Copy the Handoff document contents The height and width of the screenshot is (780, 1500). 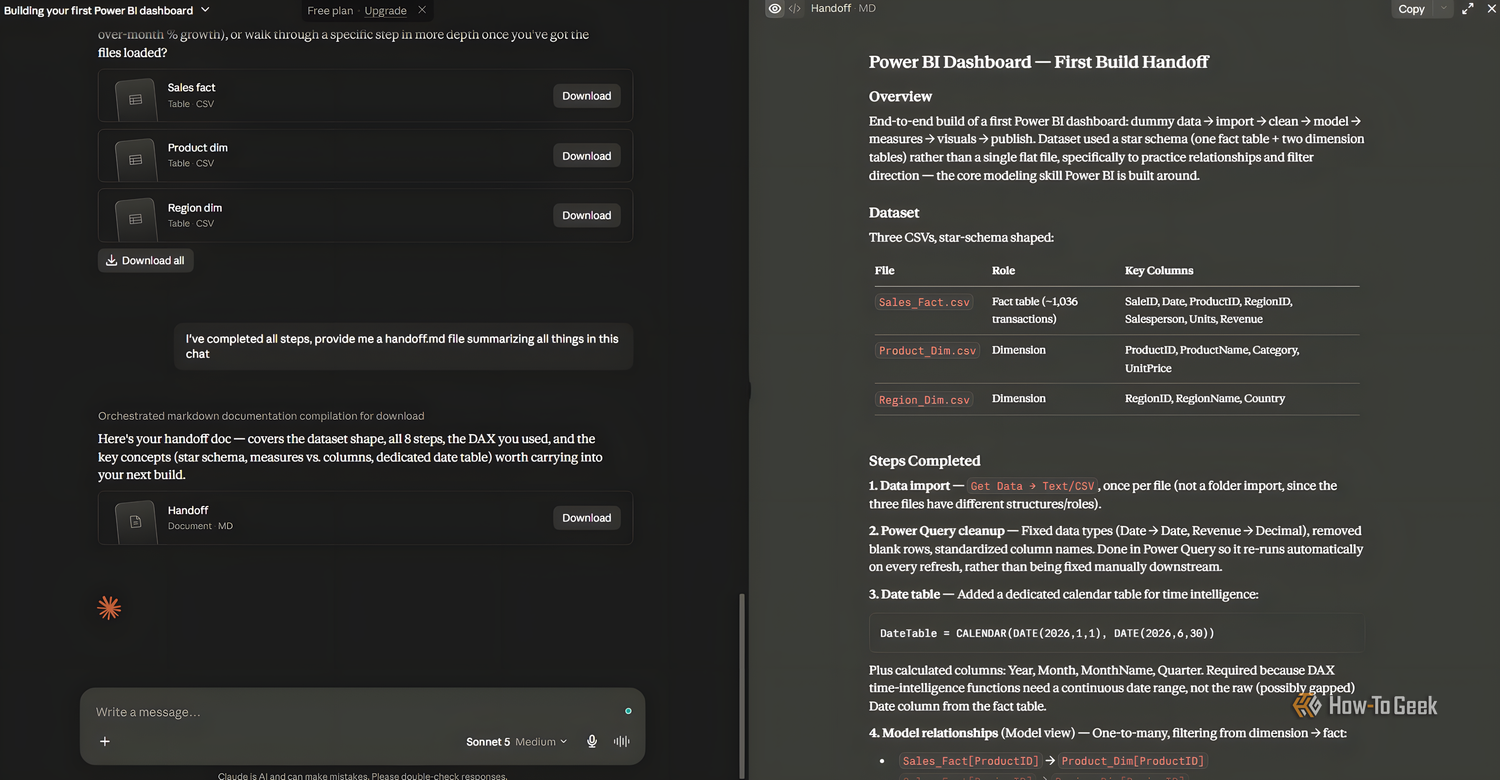pyautogui.click(x=1411, y=9)
